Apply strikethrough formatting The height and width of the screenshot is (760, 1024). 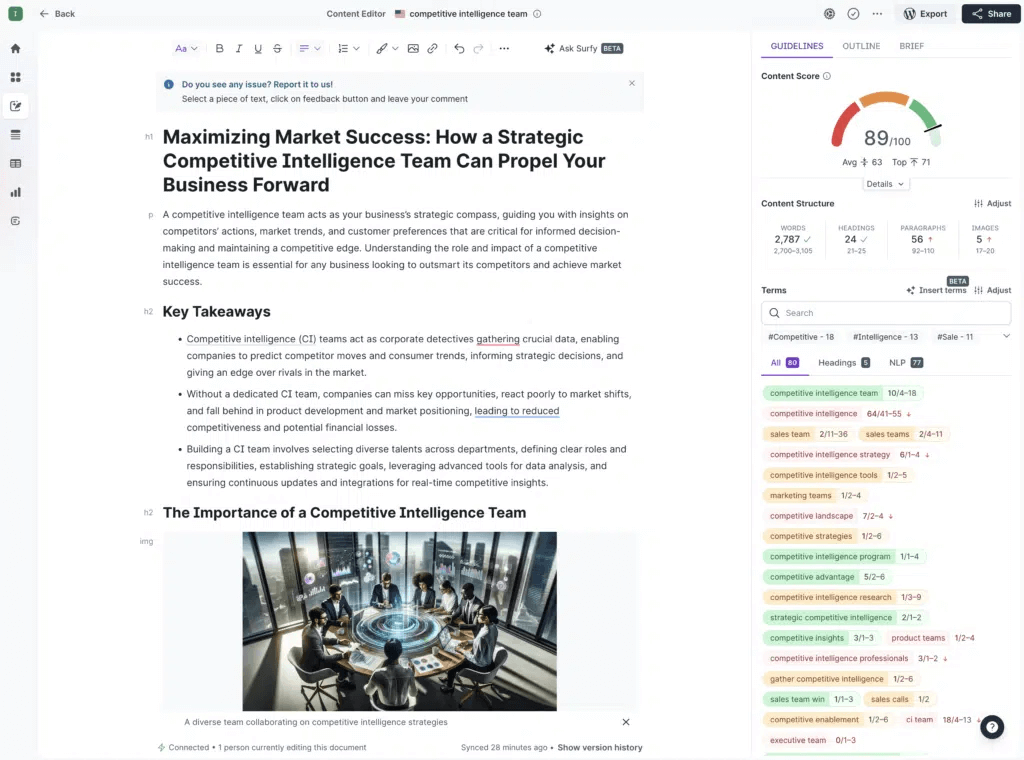tap(277, 48)
